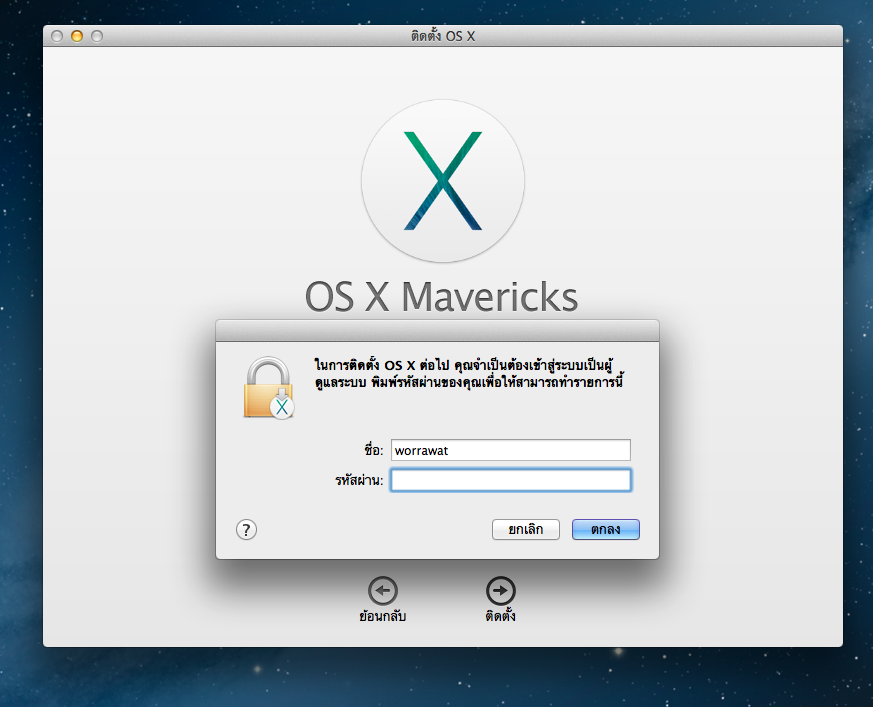The image size is (873, 707).
Task: Click the ติดตั้ง label under arrow
Action: point(500,616)
